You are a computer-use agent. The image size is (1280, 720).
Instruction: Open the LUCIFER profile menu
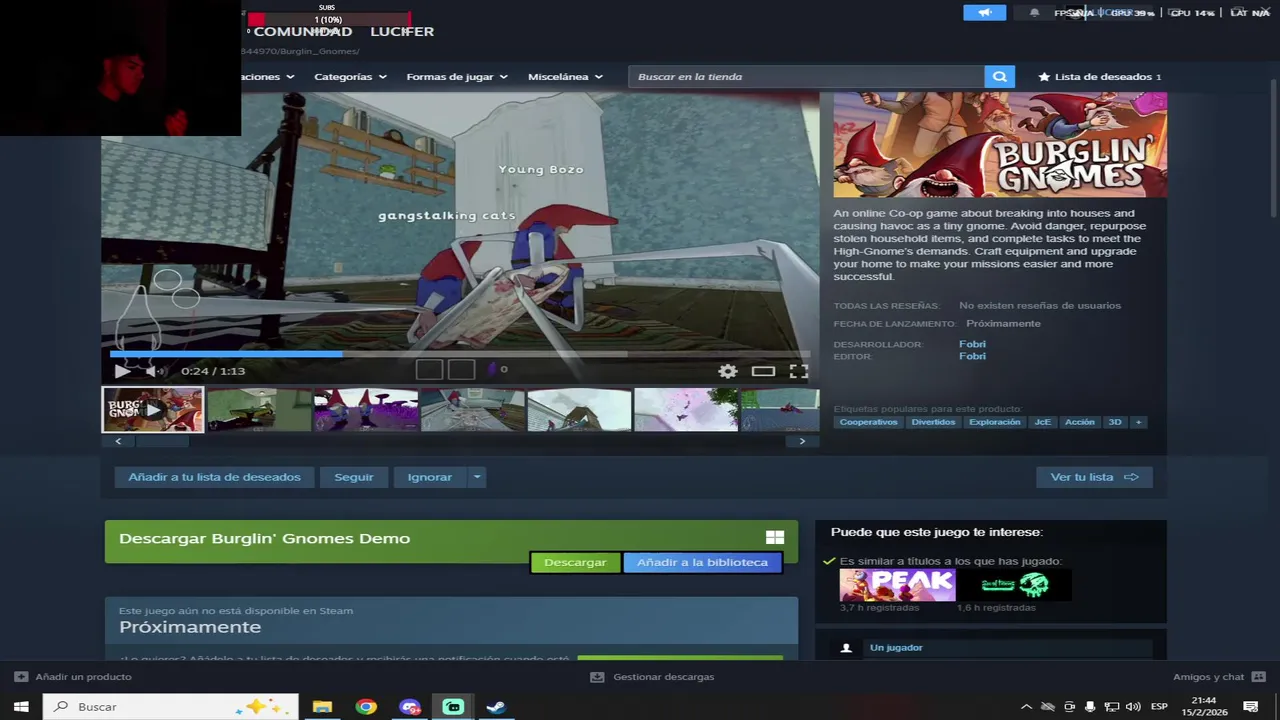(402, 31)
